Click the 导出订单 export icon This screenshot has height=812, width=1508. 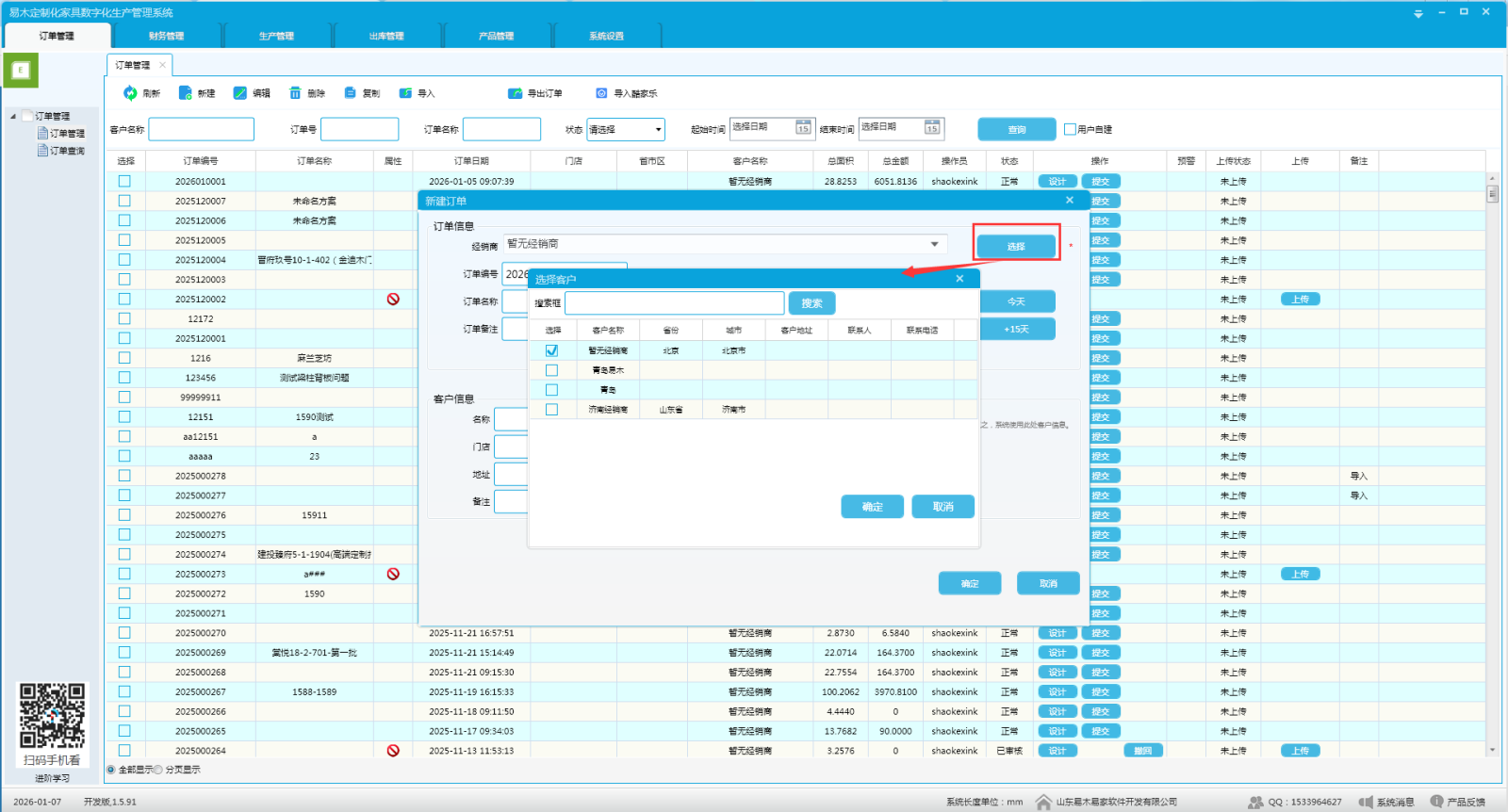(515, 93)
